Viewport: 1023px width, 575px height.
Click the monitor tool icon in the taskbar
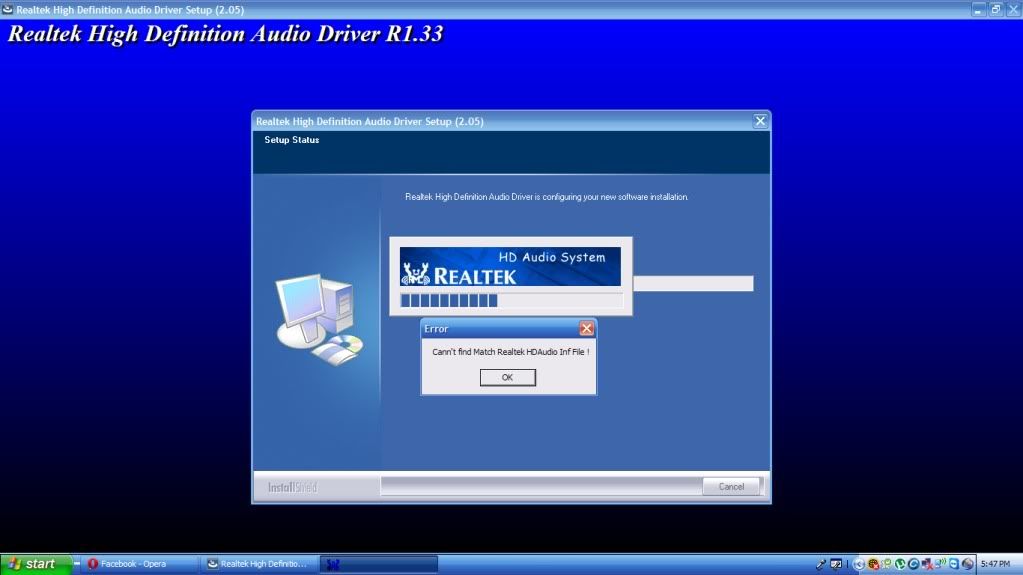click(836, 564)
